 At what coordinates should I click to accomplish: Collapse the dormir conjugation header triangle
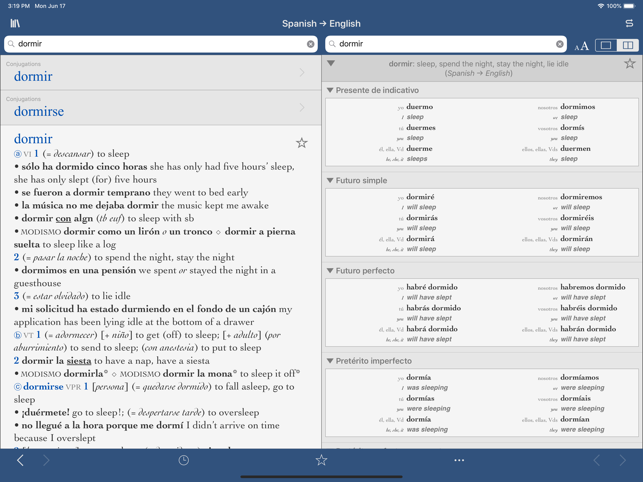coord(331,64)
